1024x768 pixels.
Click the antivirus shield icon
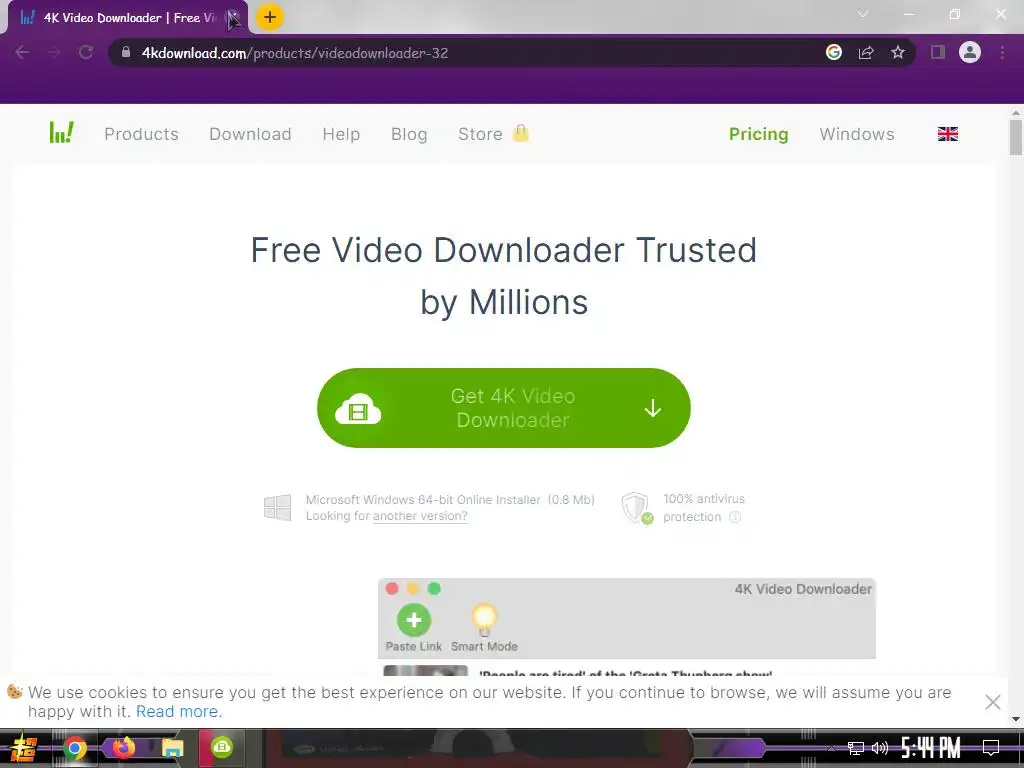637,508
